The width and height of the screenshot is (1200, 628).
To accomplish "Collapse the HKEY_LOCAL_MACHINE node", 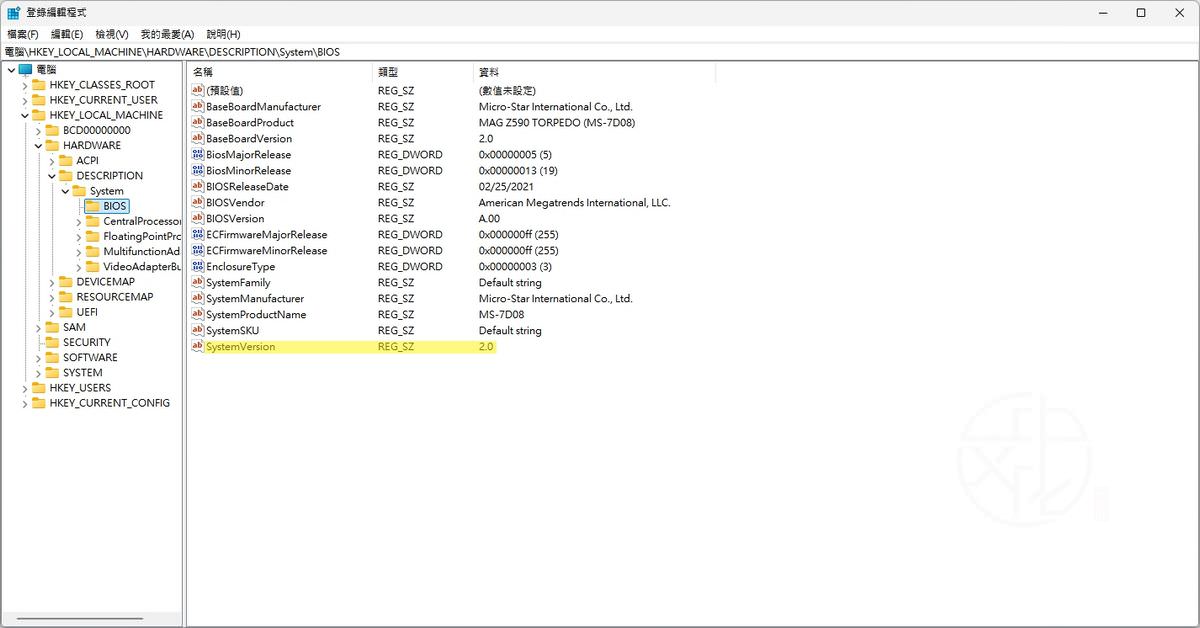I will pyautogui.click(x=25, y=115).
